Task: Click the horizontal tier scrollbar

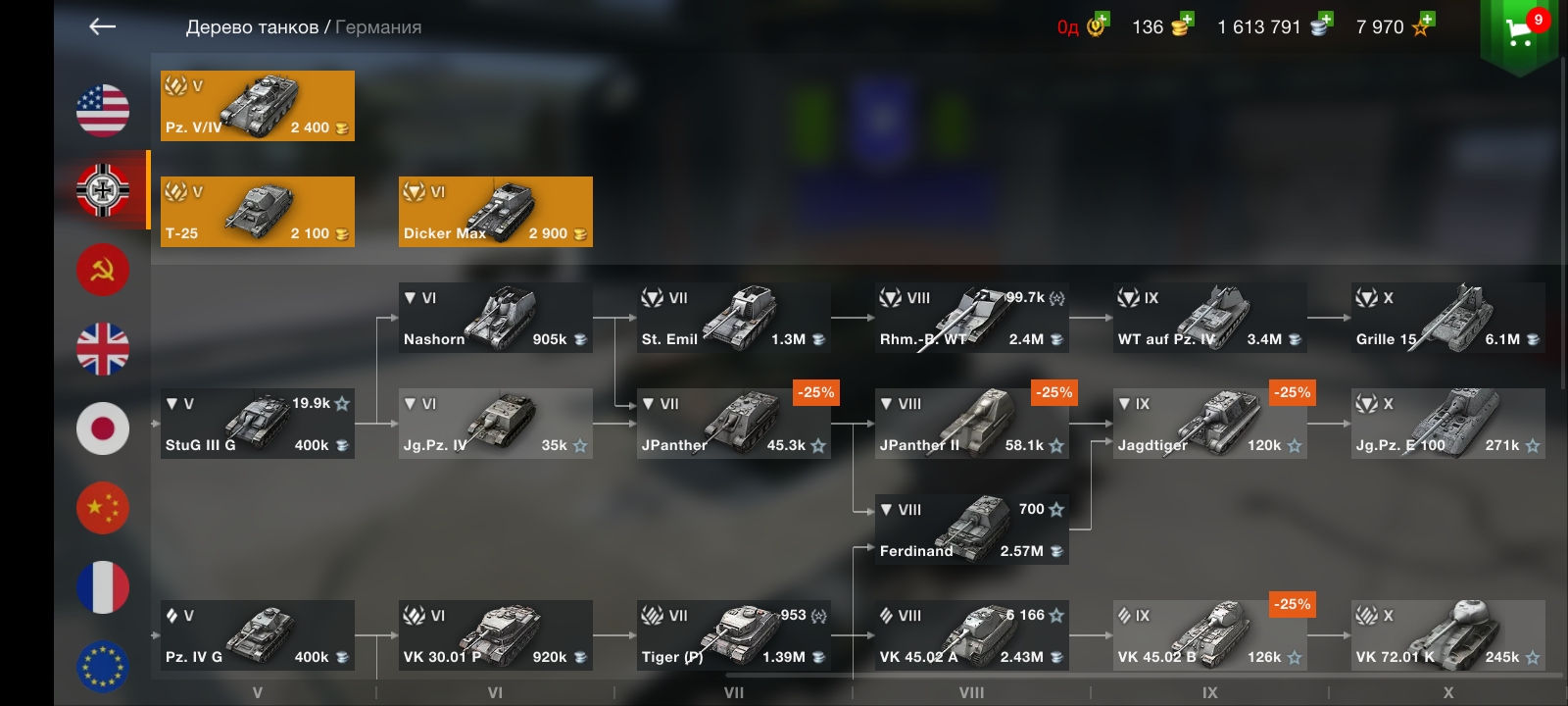Action: point(1142,675)
